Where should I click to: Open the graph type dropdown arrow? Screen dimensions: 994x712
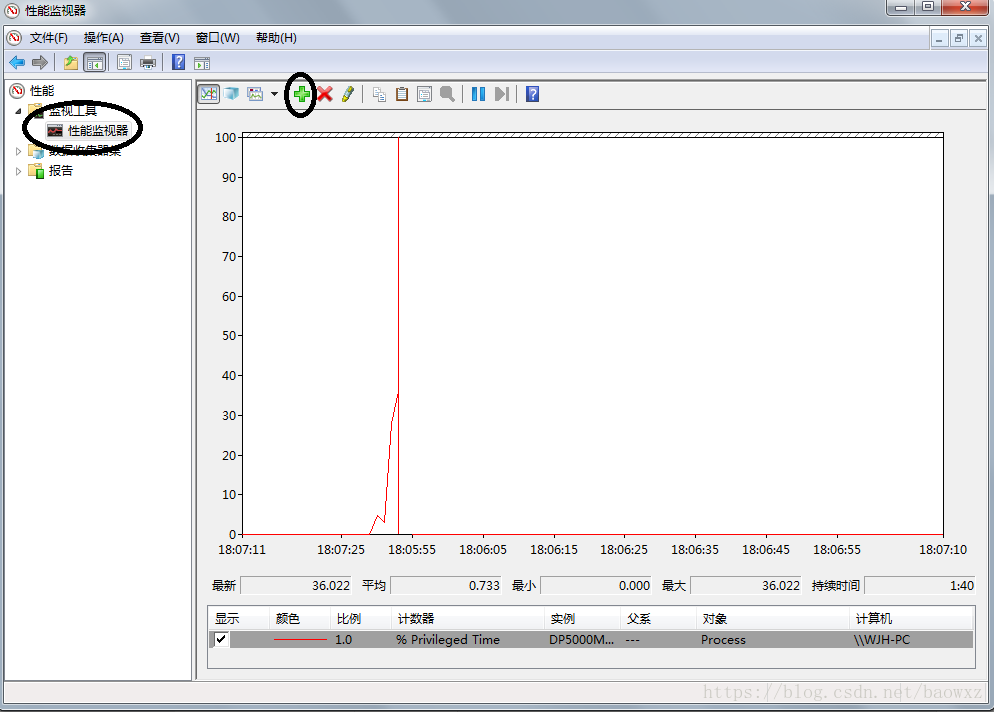coord(274,94)
